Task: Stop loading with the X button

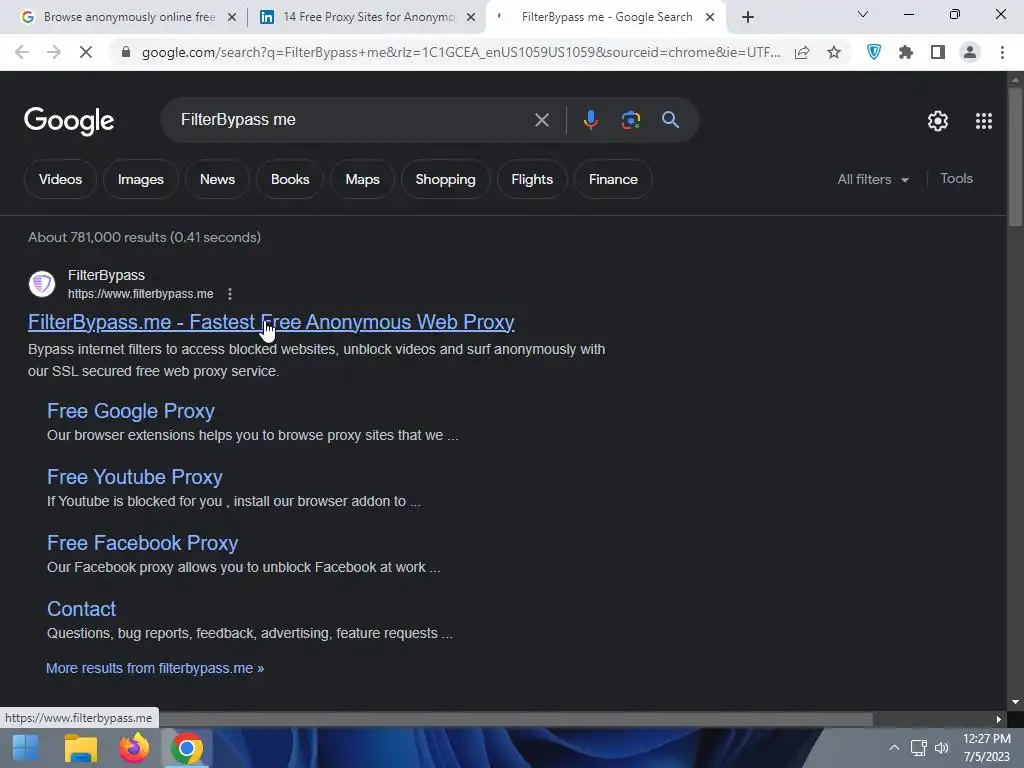Action: [86, 52]
